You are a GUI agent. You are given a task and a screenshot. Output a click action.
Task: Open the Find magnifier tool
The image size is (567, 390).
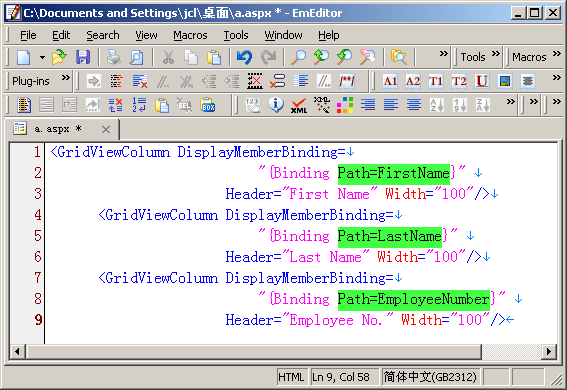coord(299,57)
